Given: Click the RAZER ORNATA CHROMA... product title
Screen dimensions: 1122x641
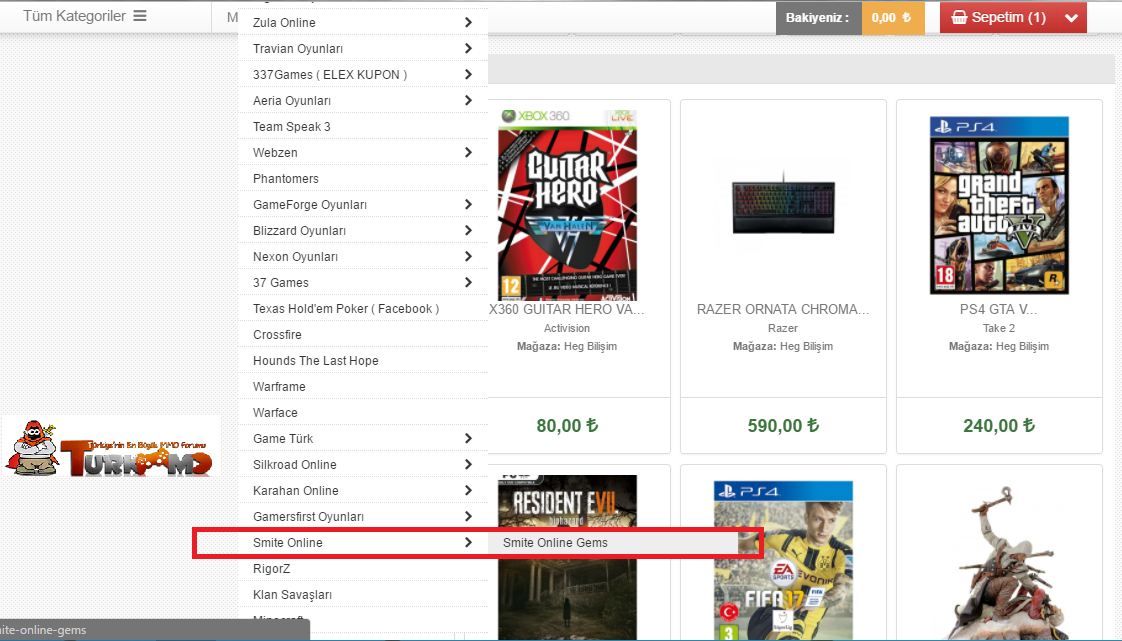Looking at the screenshot, I should pyautogui.click(x=784, y=309).
